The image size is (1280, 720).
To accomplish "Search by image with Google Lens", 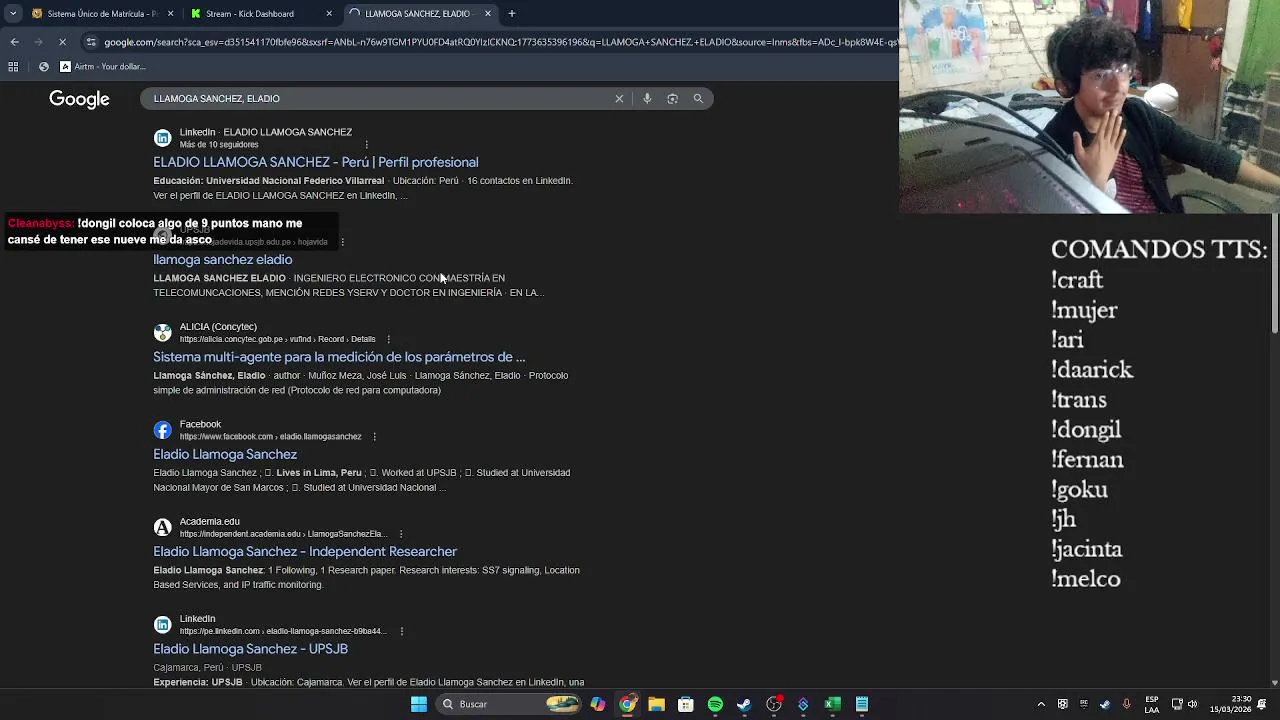I will (672, 99).
